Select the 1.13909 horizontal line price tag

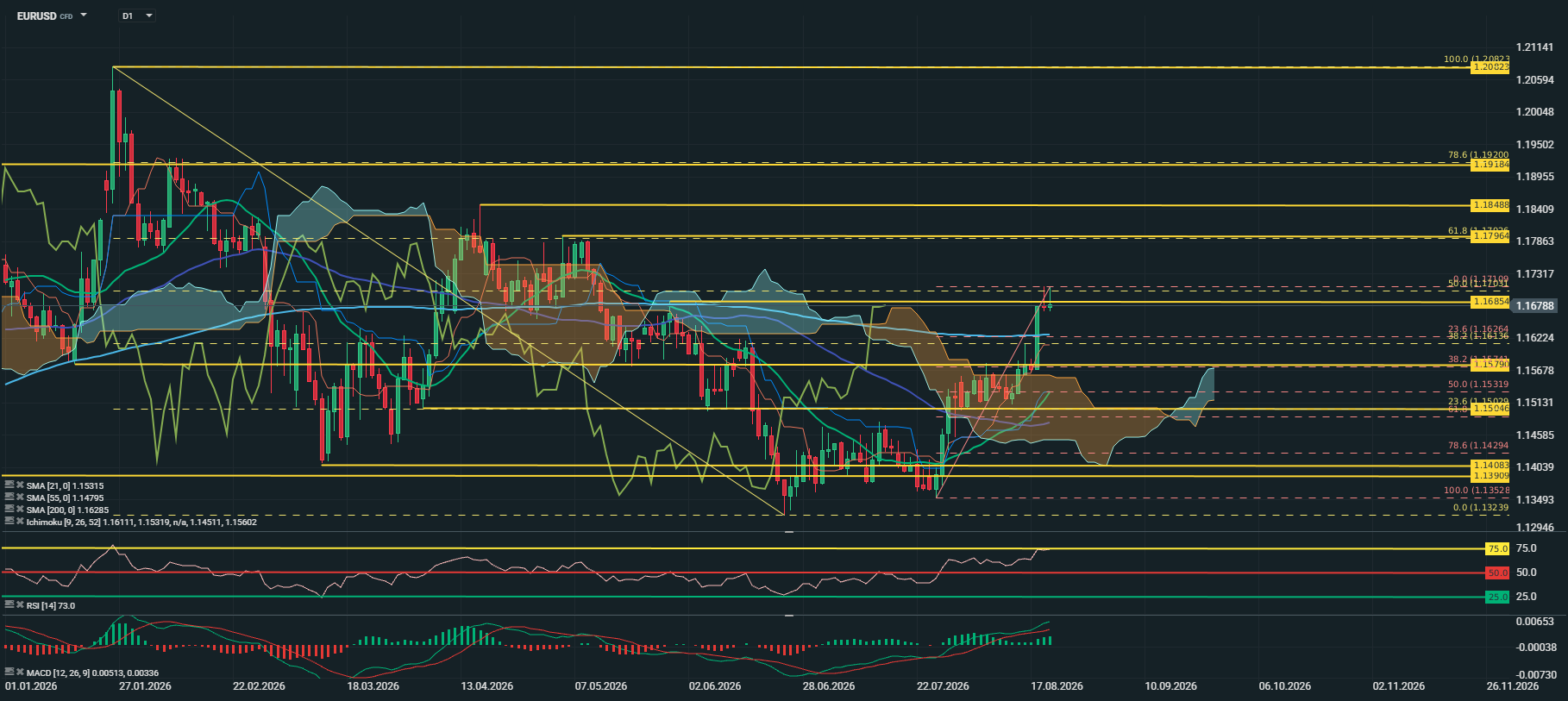pos(1490,476)
